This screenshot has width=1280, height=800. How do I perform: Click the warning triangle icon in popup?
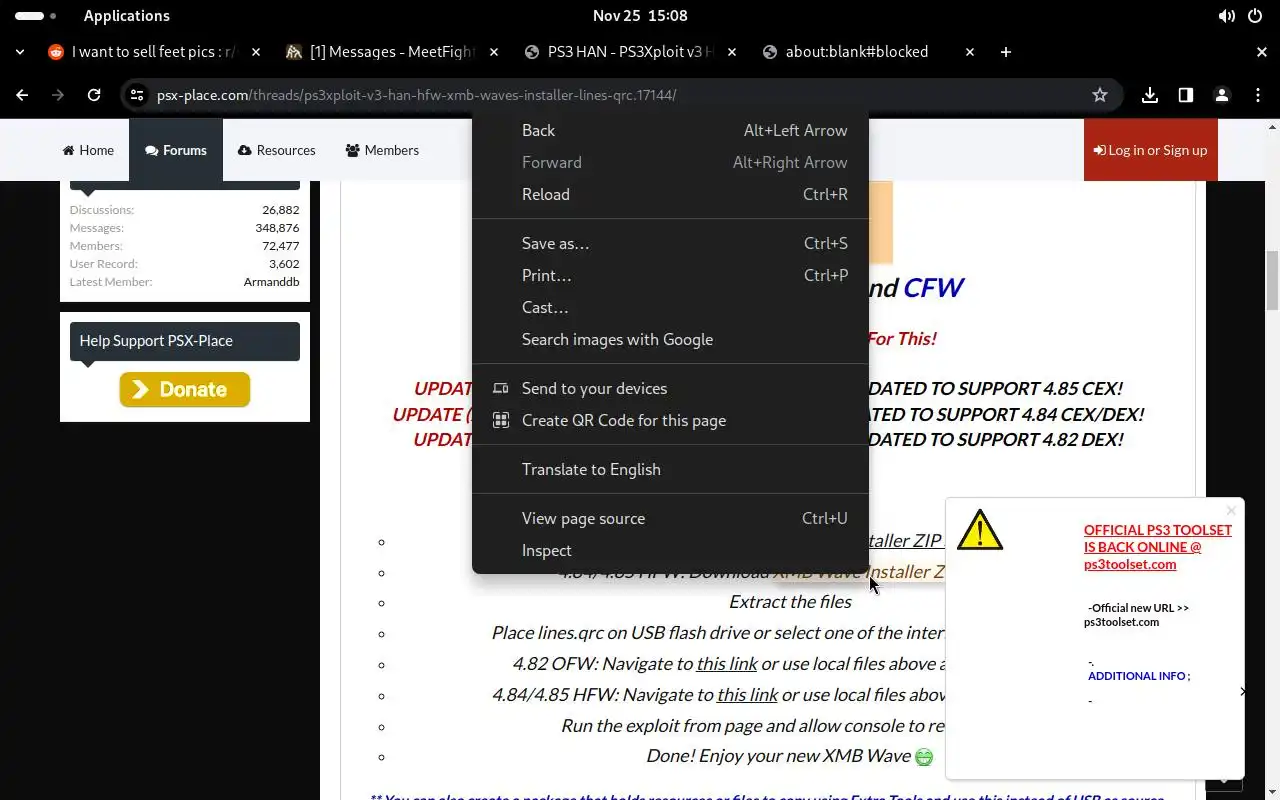tap(979, 530)
